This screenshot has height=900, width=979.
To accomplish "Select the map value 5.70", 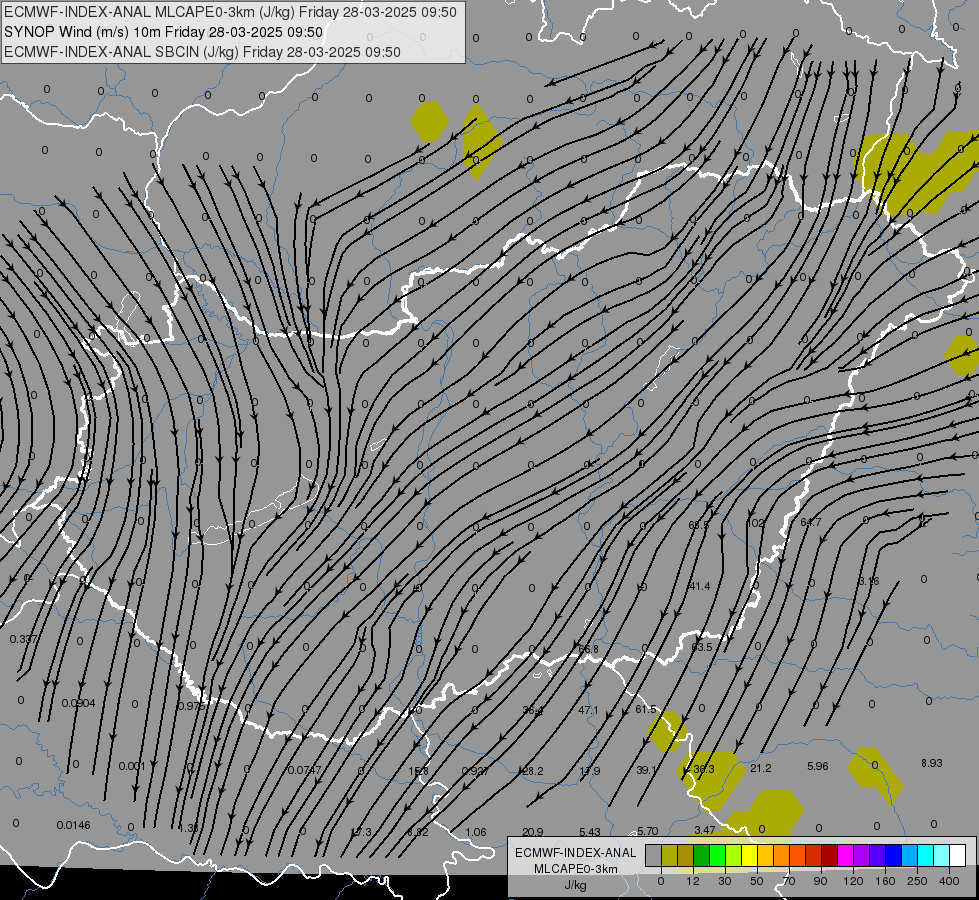I will (647, 831).
